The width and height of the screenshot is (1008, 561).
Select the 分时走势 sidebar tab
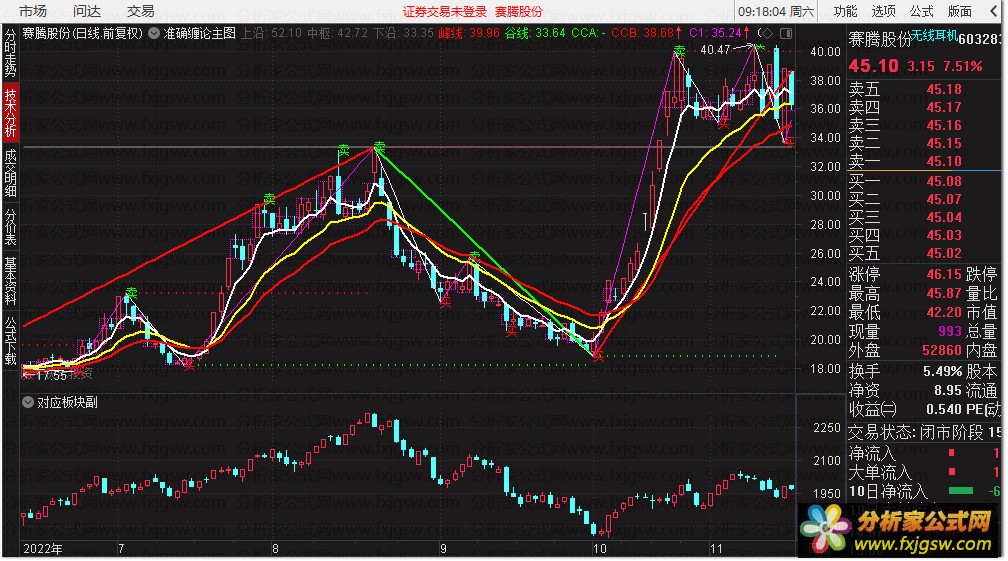[x=10, y=51]
